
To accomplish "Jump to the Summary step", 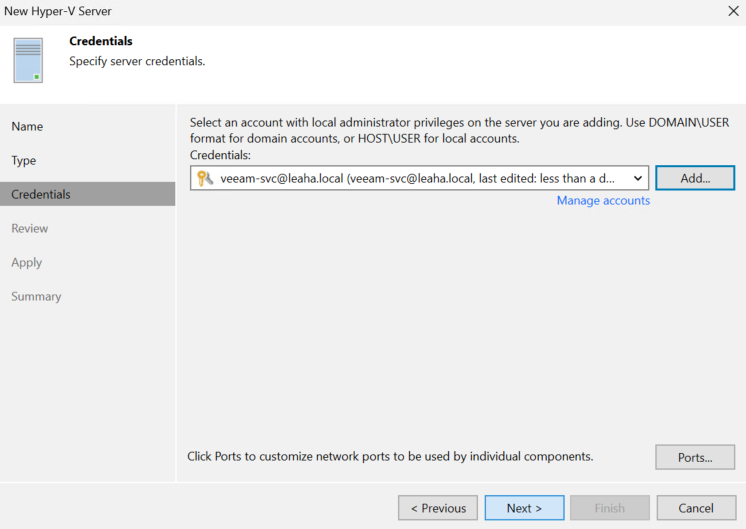I will tap(36, 296).
